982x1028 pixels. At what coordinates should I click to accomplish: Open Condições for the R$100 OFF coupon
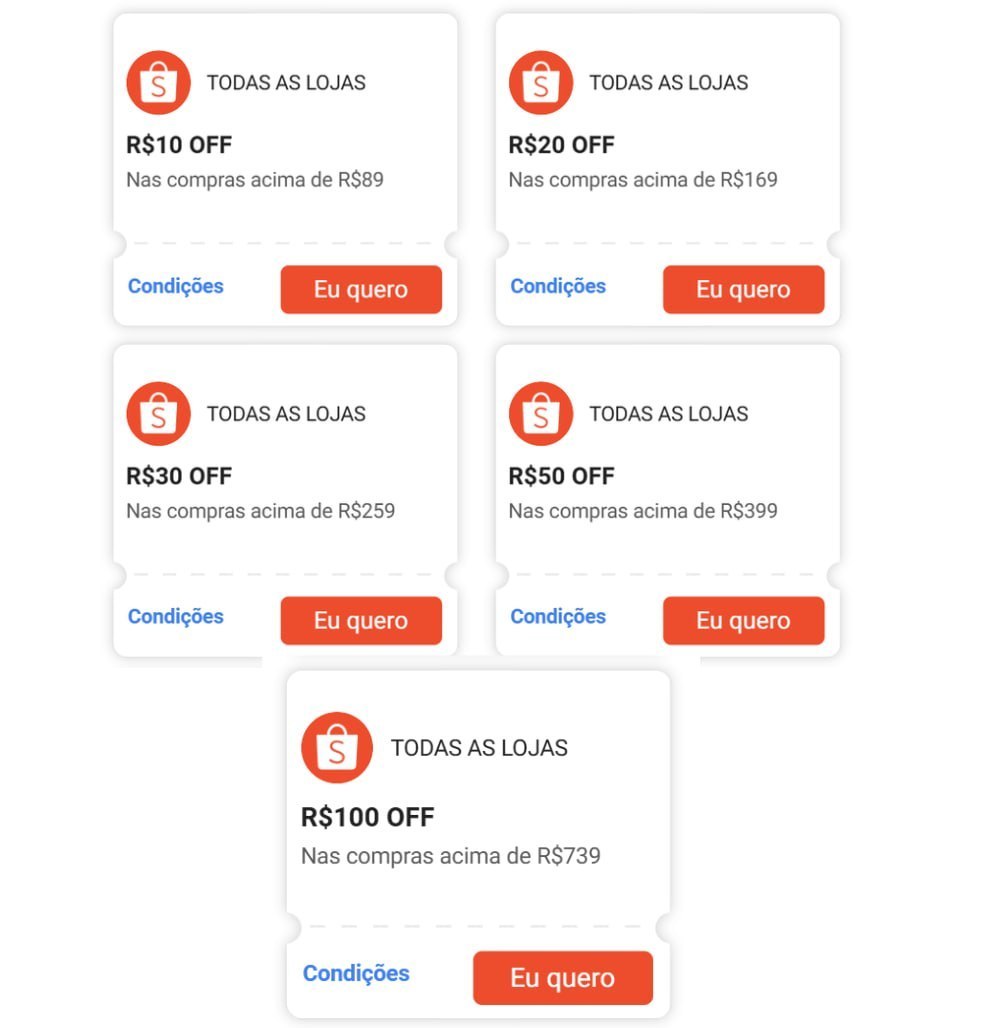[356, 974]
